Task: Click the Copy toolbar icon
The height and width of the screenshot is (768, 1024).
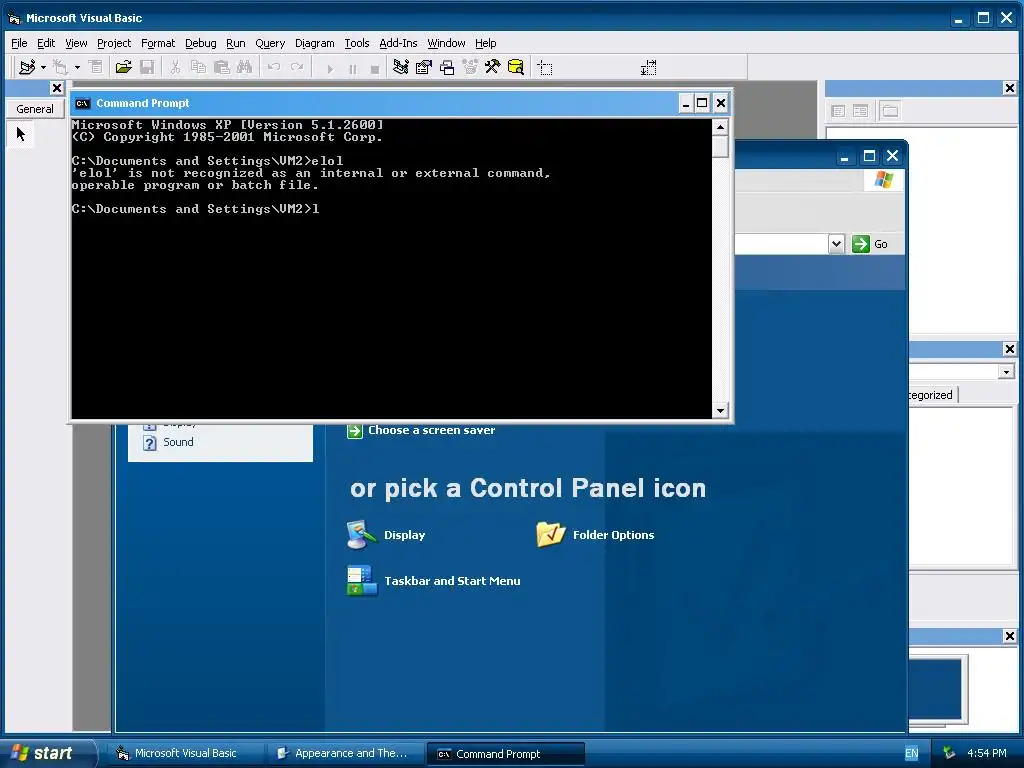Action: click(198, 67)
